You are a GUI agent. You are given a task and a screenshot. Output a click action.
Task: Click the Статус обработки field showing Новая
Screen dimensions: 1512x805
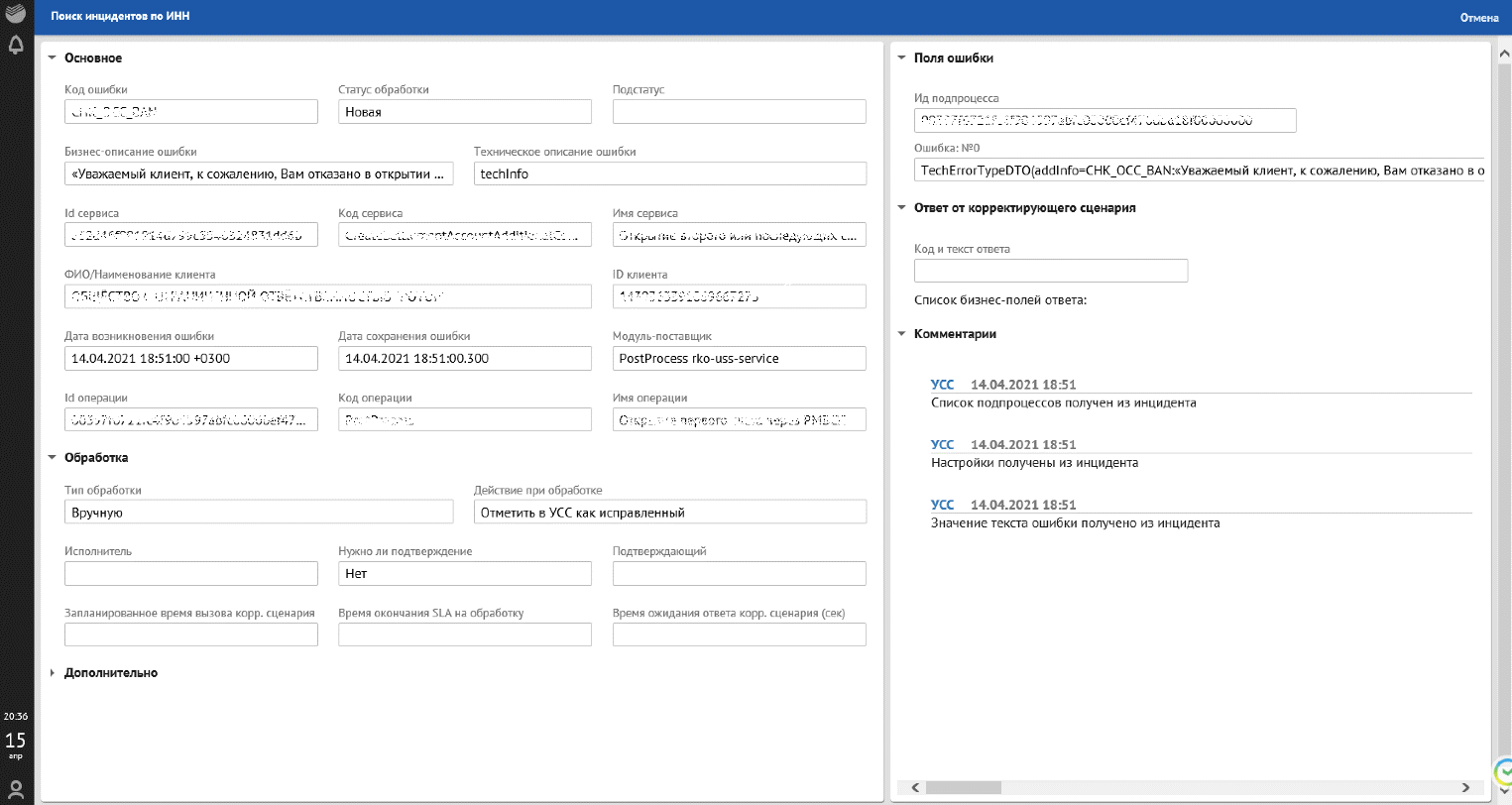[464, 112]
